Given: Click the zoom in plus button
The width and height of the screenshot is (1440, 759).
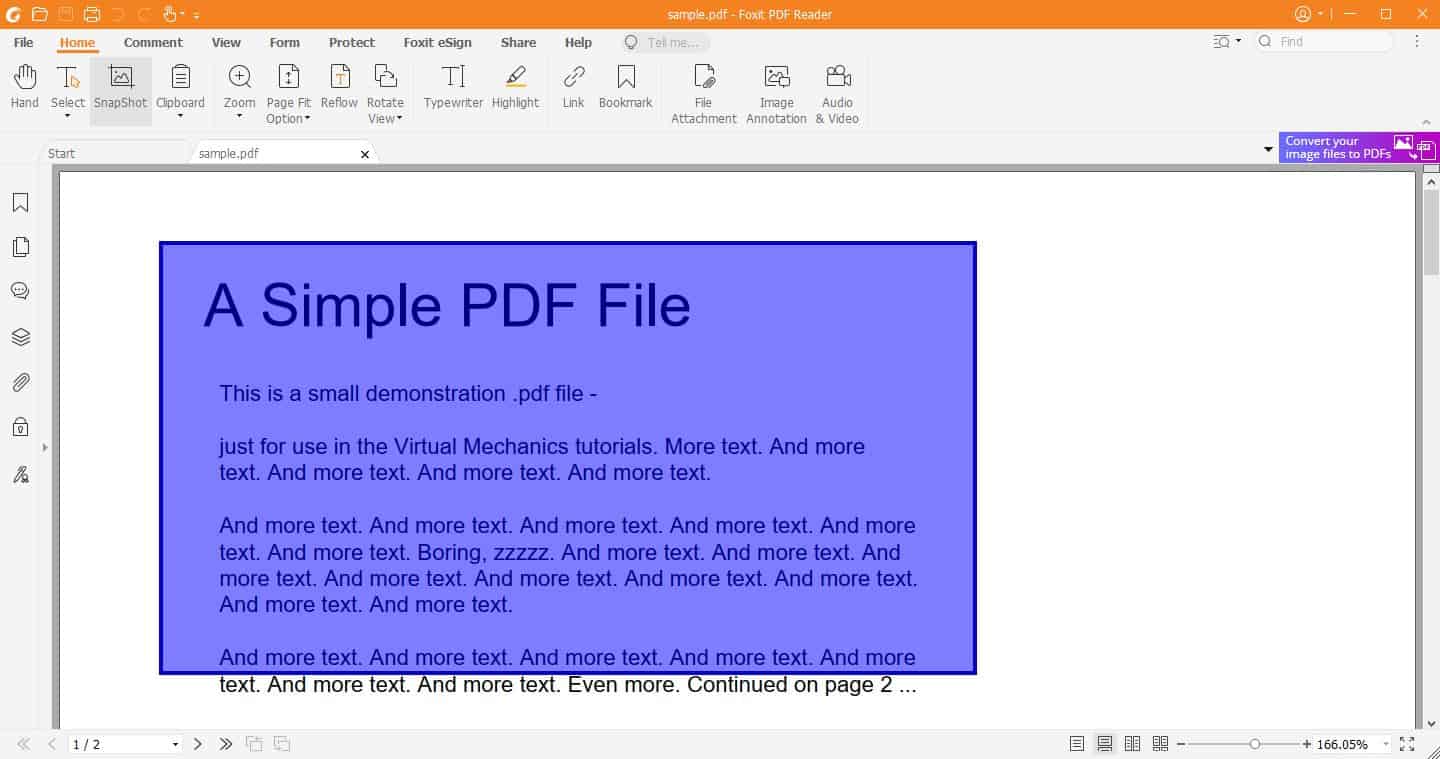Looking at the screenshot, I should coord(1307,744).
